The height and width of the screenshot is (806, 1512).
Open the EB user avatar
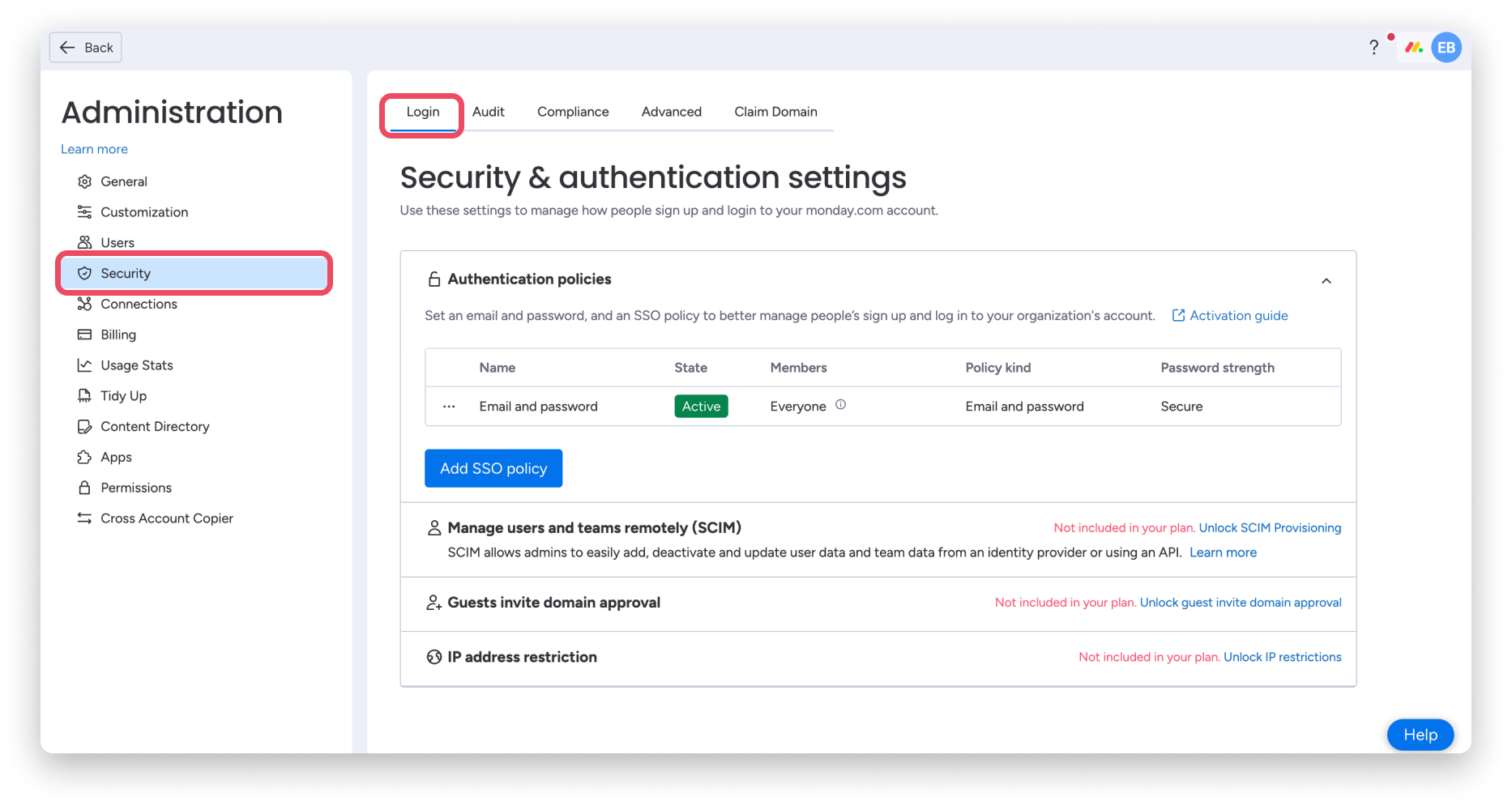coord(1446,48)
